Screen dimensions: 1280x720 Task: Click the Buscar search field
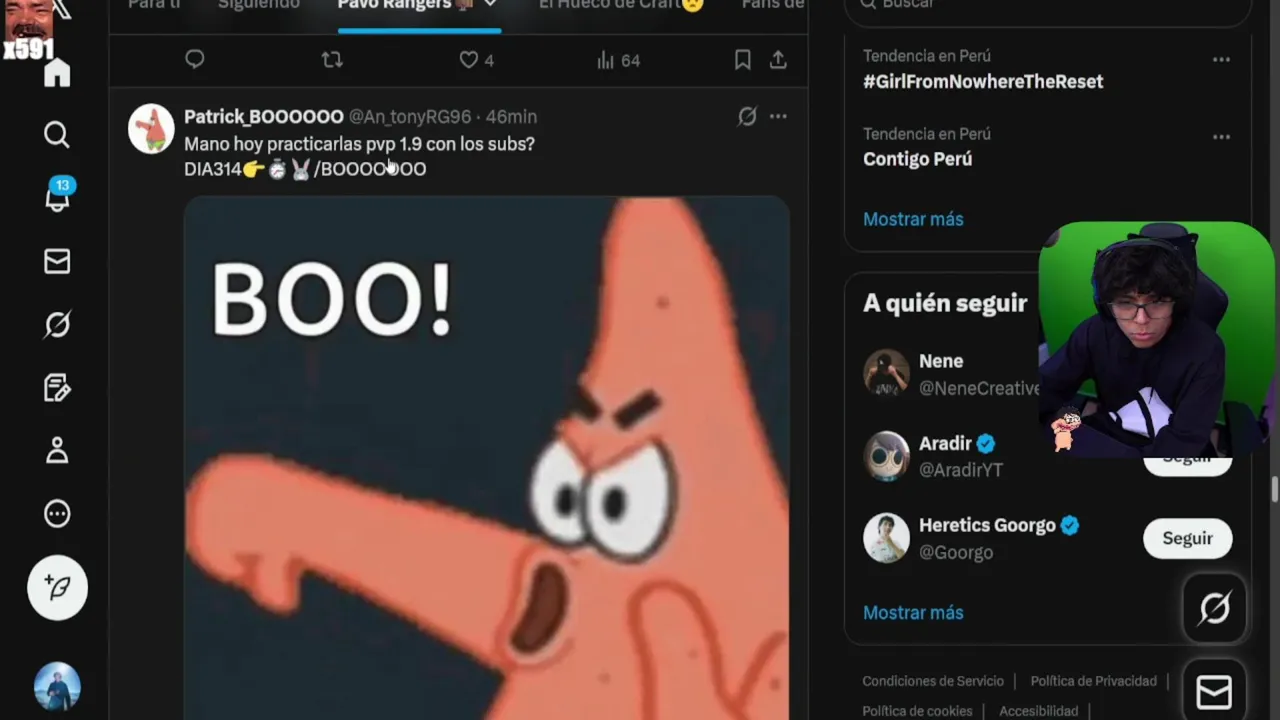pos(1048,6)
